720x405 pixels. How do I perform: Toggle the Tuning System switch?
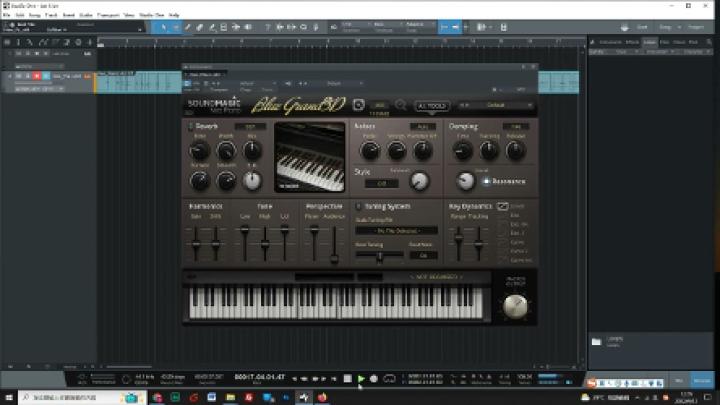click(x=359, y=207)
